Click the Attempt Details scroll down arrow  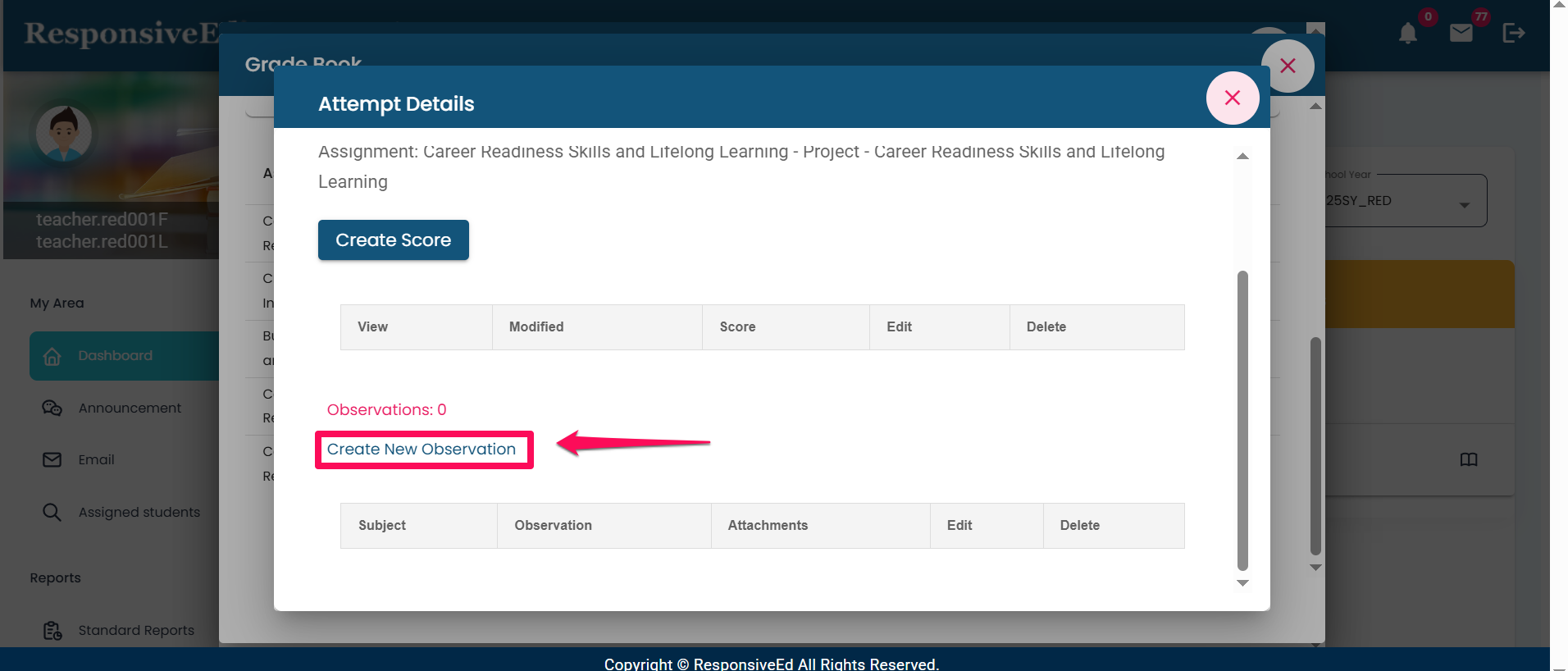click(1242, 583)
